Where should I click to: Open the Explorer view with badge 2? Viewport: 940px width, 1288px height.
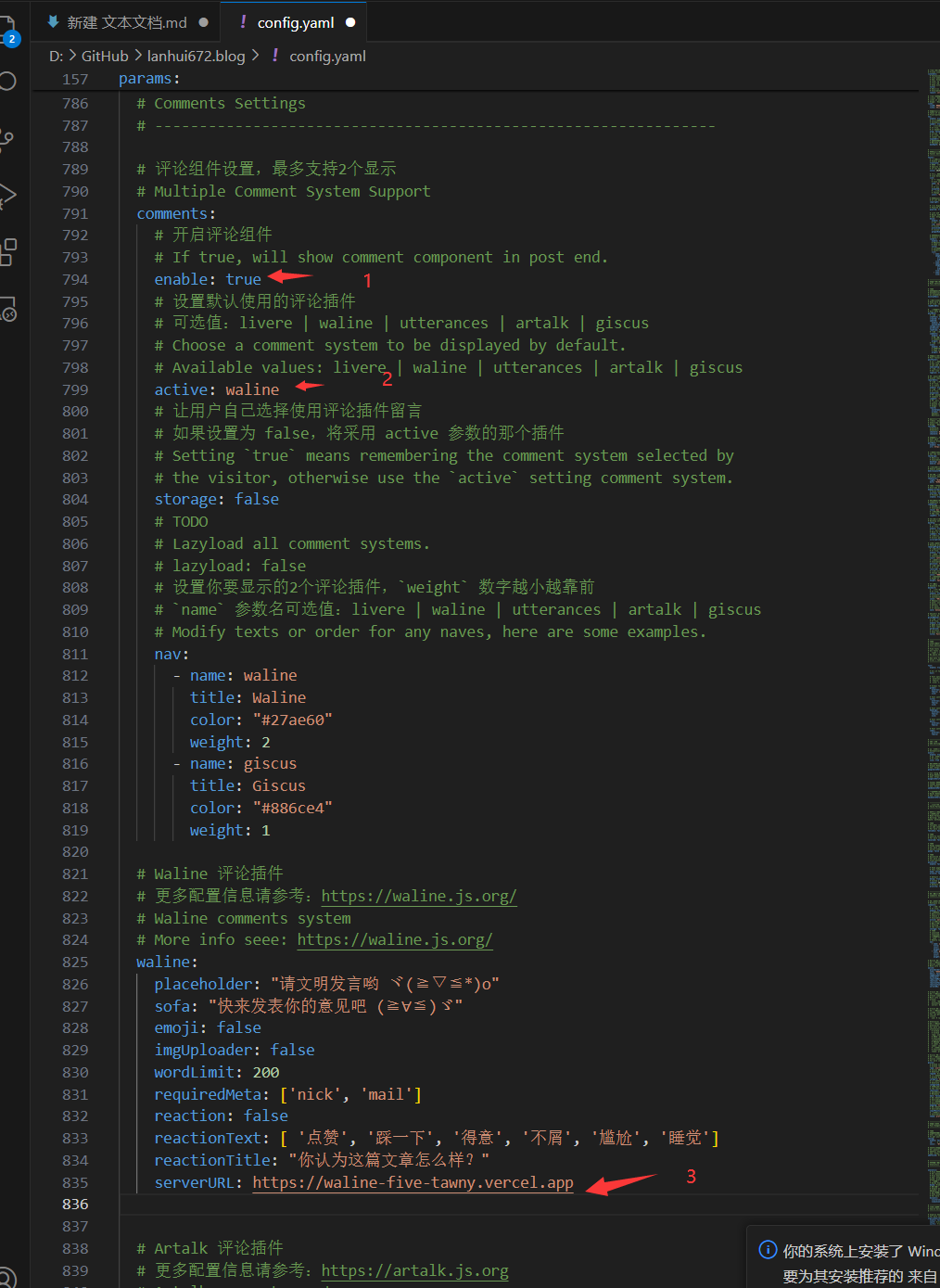click(x=7, y=29)
